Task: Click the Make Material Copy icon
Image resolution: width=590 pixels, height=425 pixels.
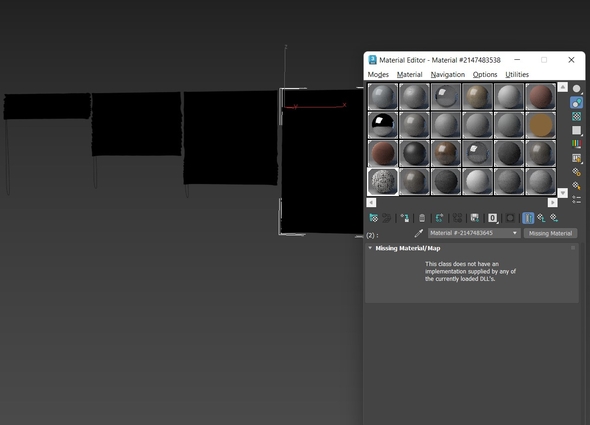Action: pyautogui.click(x=439, y=218)
